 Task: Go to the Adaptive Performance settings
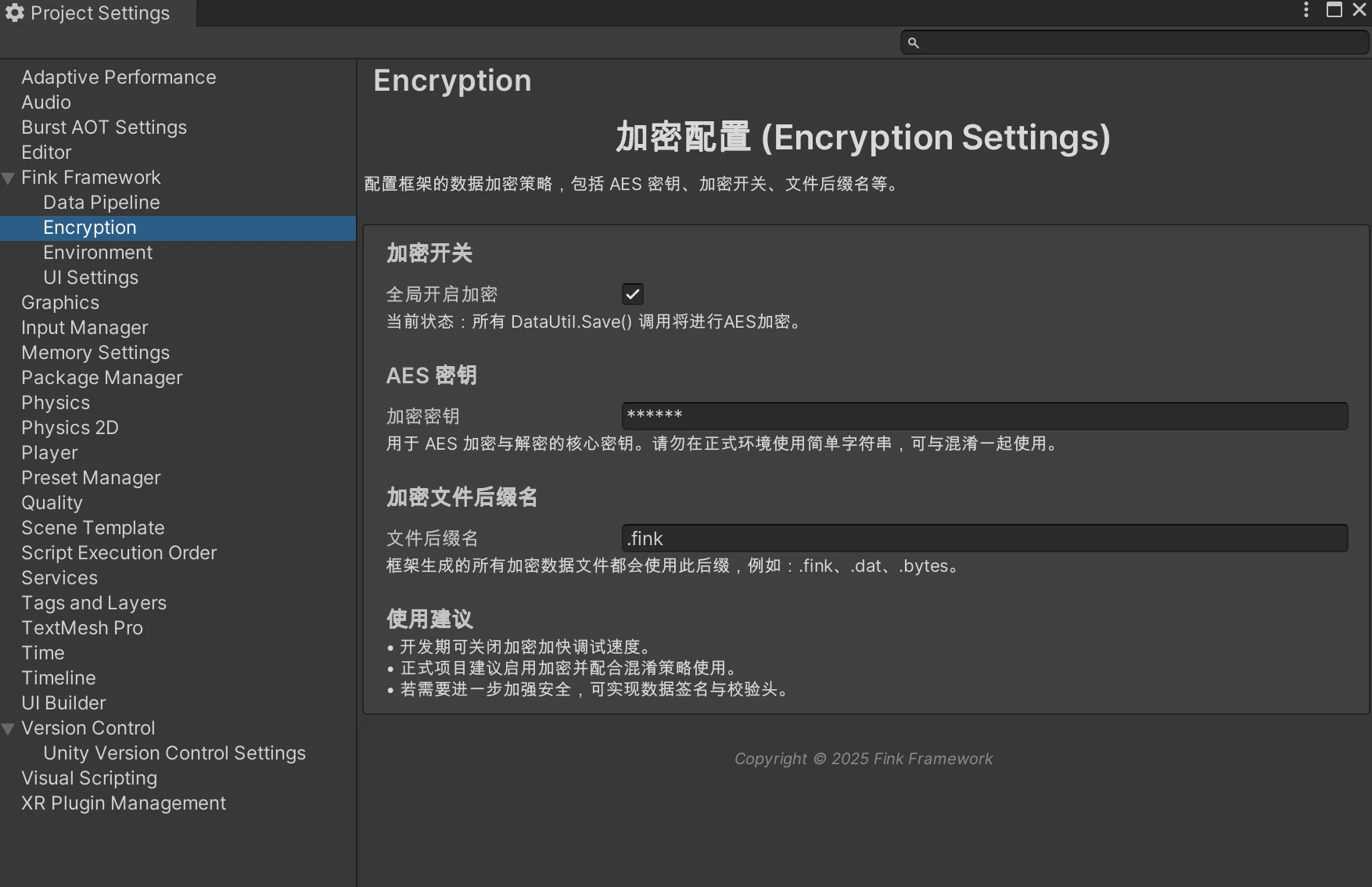pos(119,77)
